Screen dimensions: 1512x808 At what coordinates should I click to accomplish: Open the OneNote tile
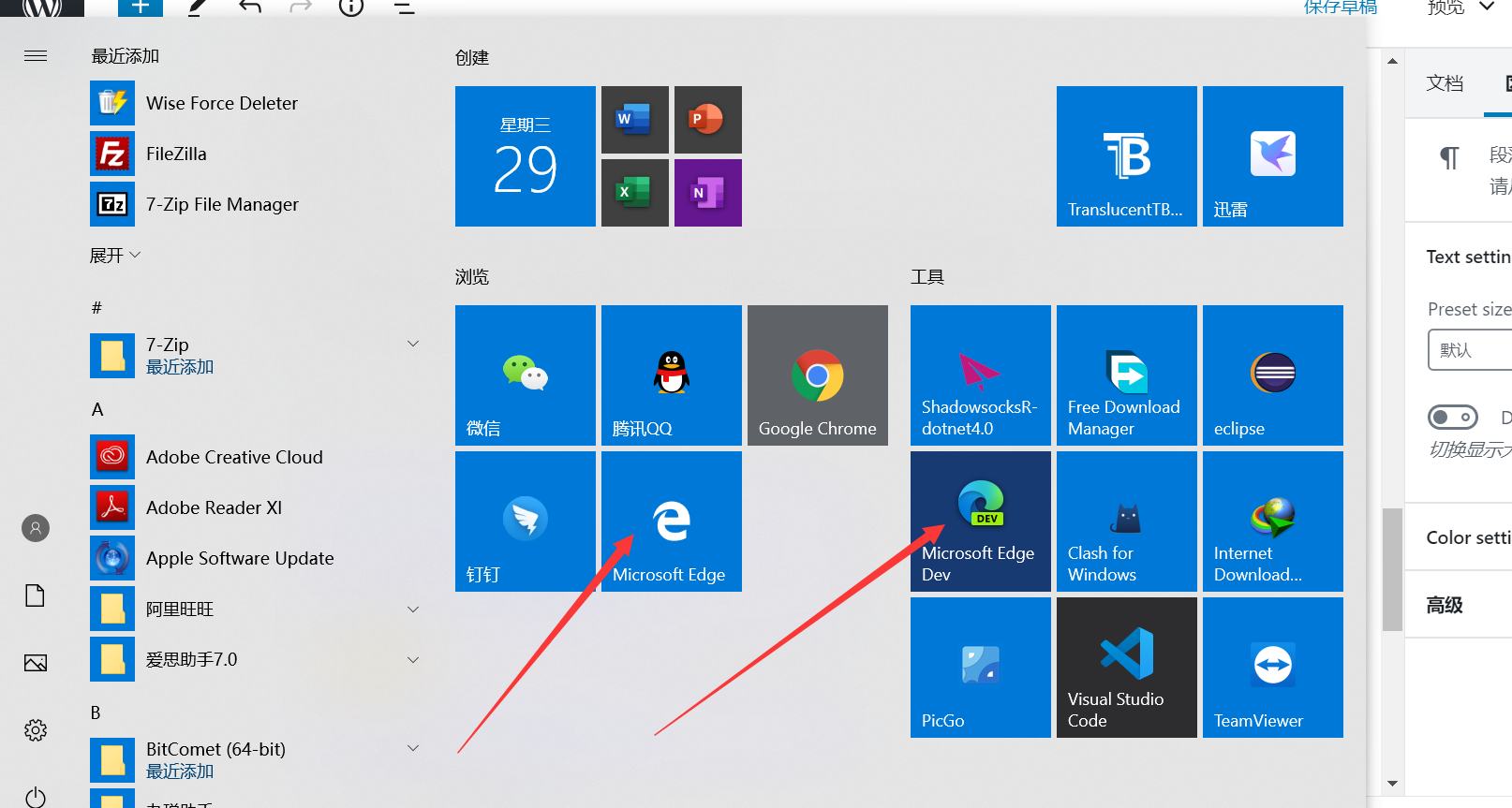pos(707,193)
